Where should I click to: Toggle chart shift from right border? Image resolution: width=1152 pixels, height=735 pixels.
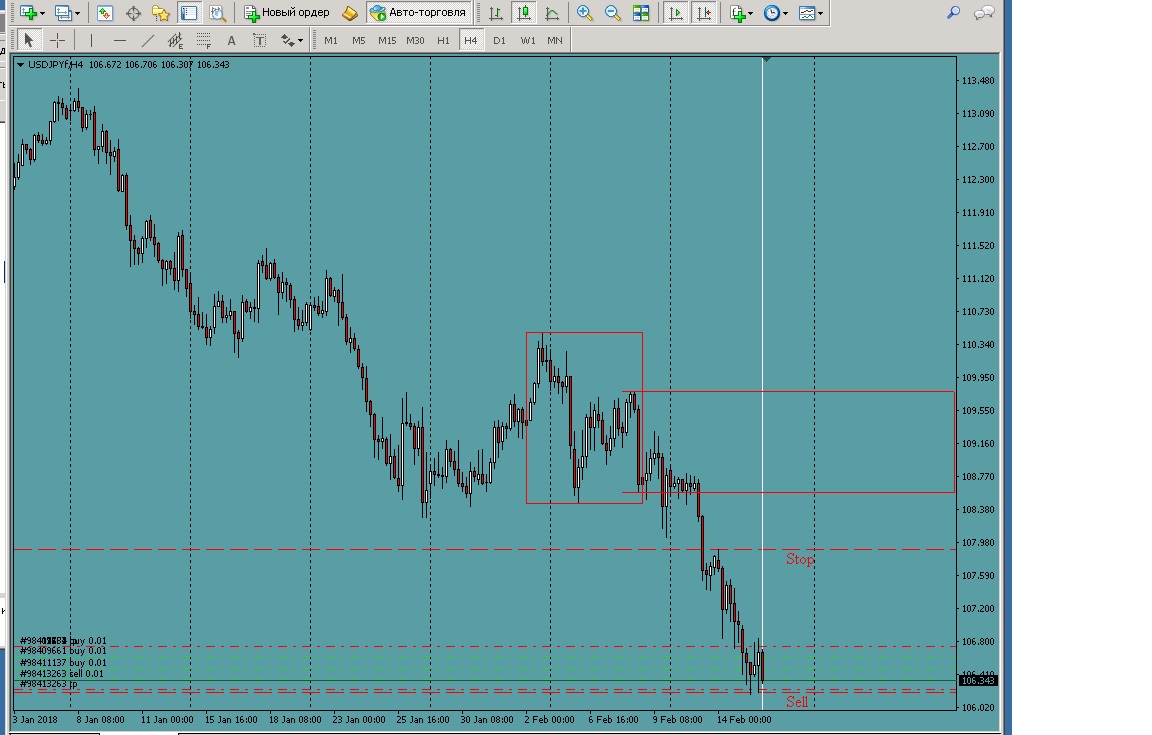point(704,12)
